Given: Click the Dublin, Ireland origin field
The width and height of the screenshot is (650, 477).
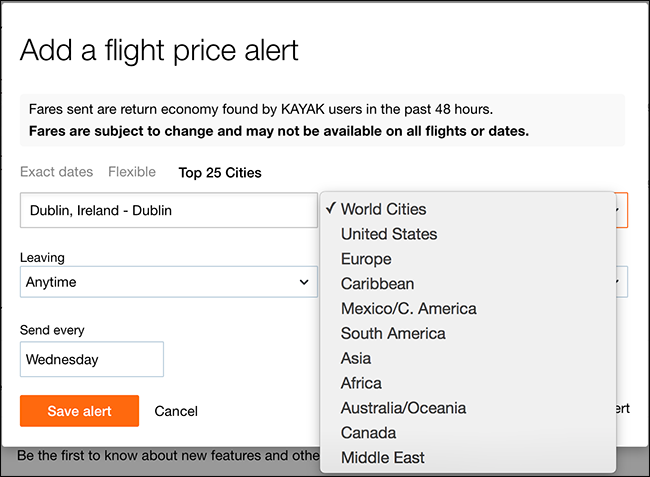Looking at the screenshot, I should coord(168,210).
